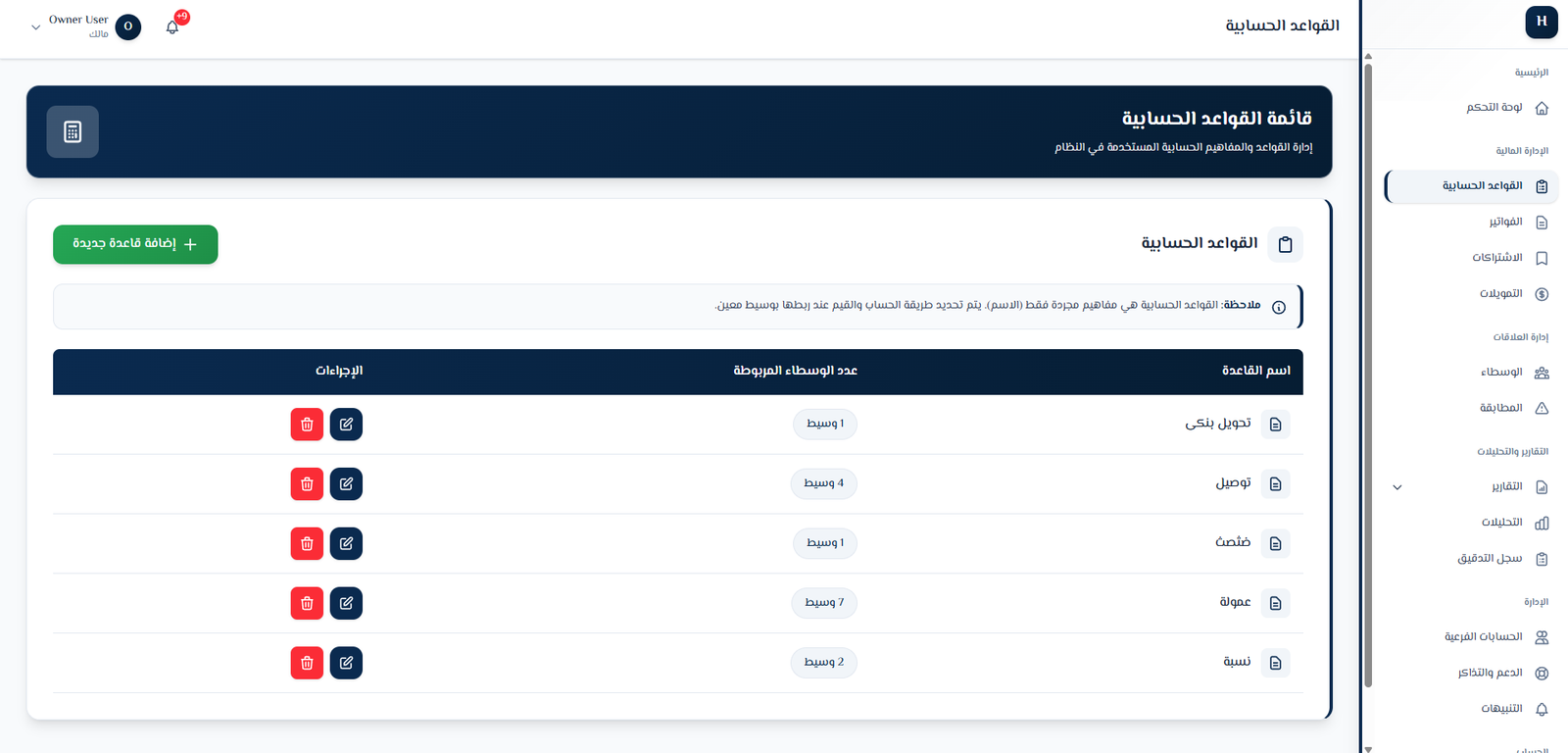
Task: Delete the توصيل rule
Action: (307, 484)
